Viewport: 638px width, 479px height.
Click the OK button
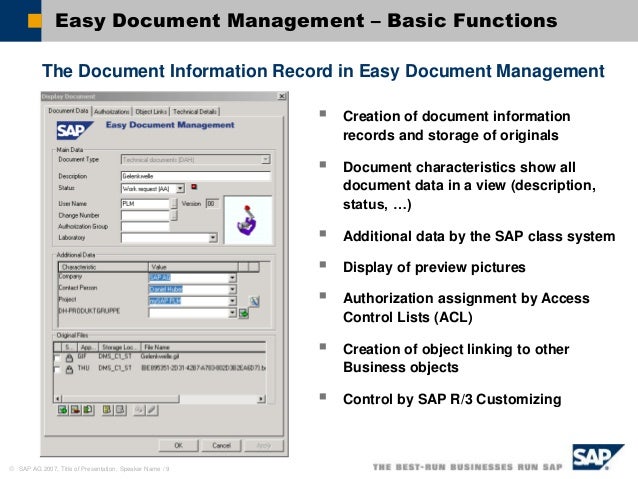pos(178,446)
